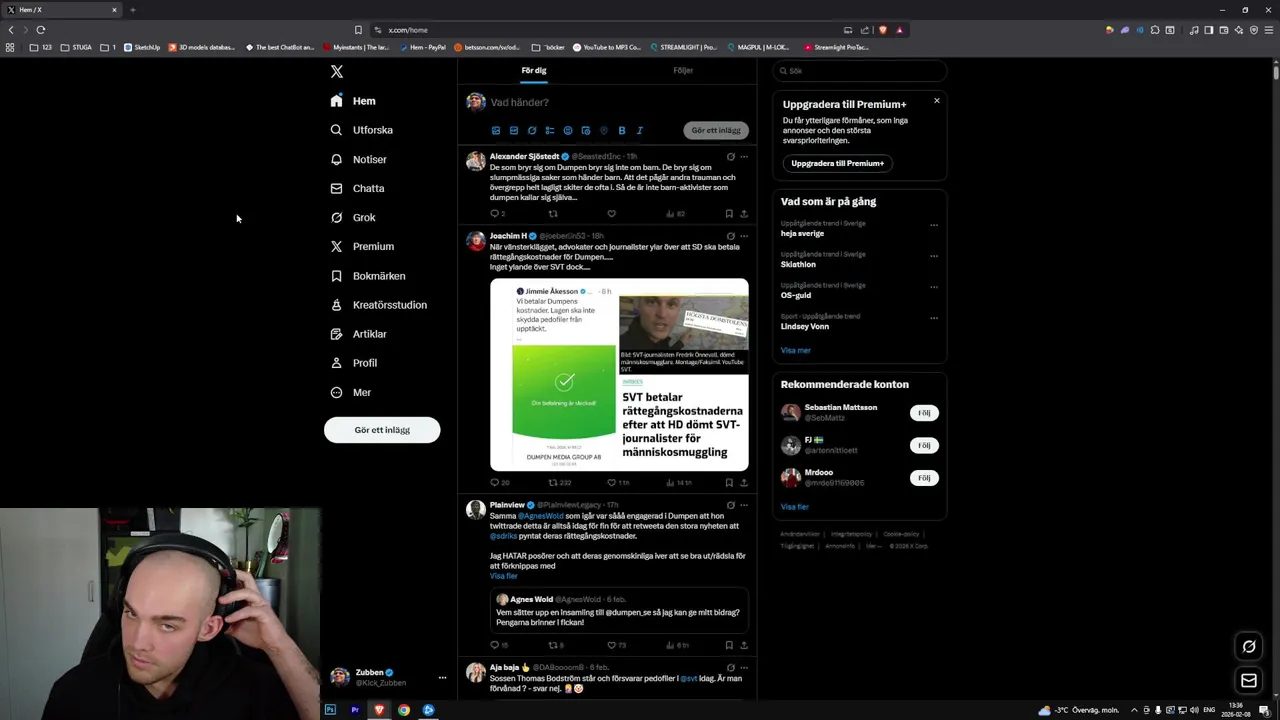Bookmark Joachim H's post
1280x720 pixels.
click(729, 482)
